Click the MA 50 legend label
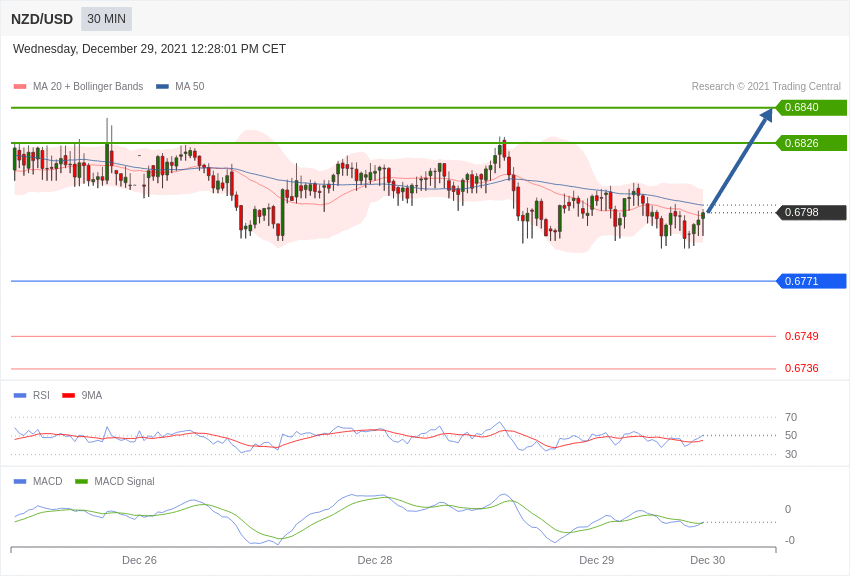850x576 pixels. pos(190,86)
